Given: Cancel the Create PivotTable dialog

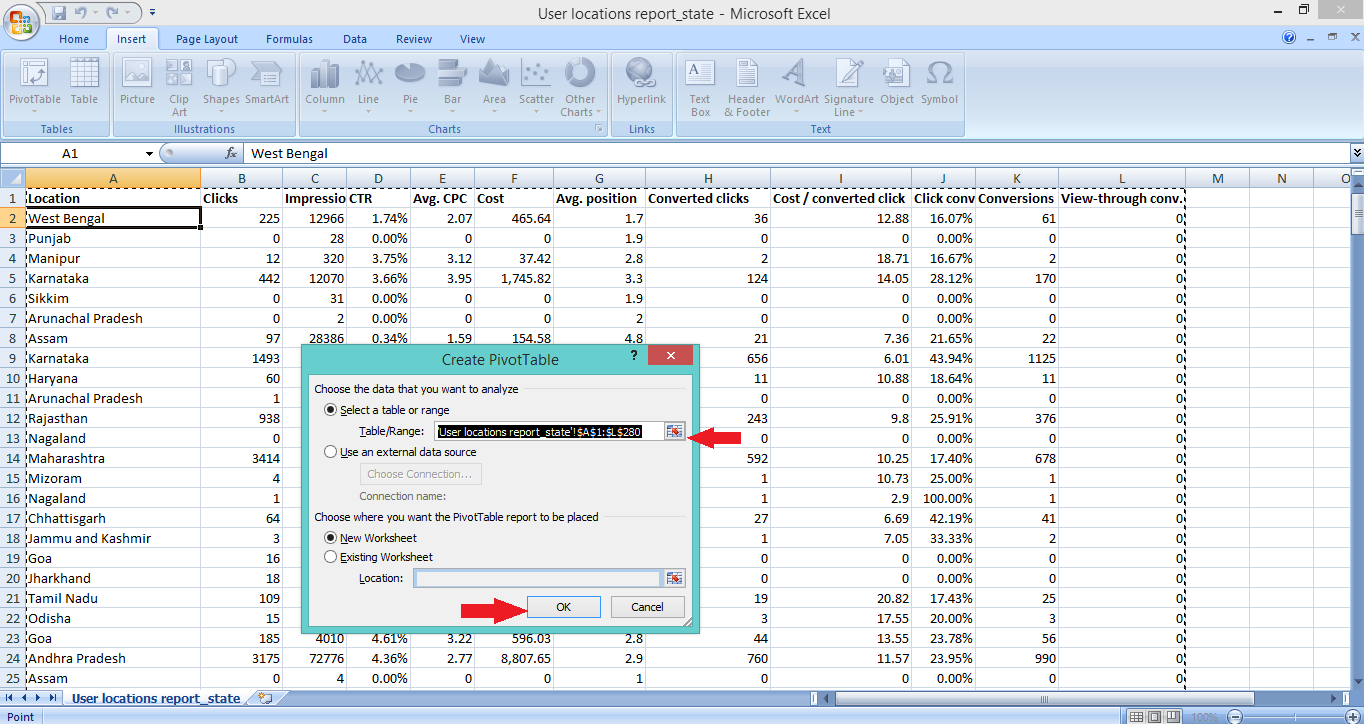Looking at the screenshot, I should tap(647, 607).
